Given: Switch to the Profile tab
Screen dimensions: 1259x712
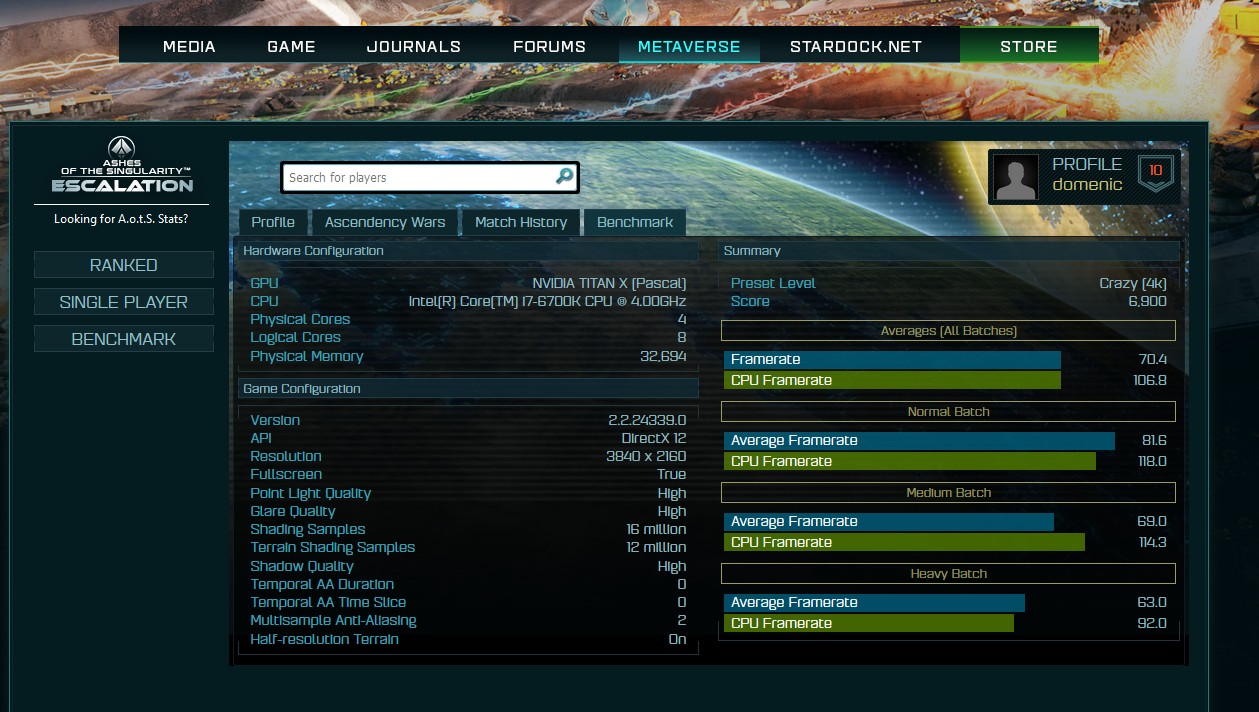Looking at the screenshot, I should pyautogui.click(x=273, y=222).
